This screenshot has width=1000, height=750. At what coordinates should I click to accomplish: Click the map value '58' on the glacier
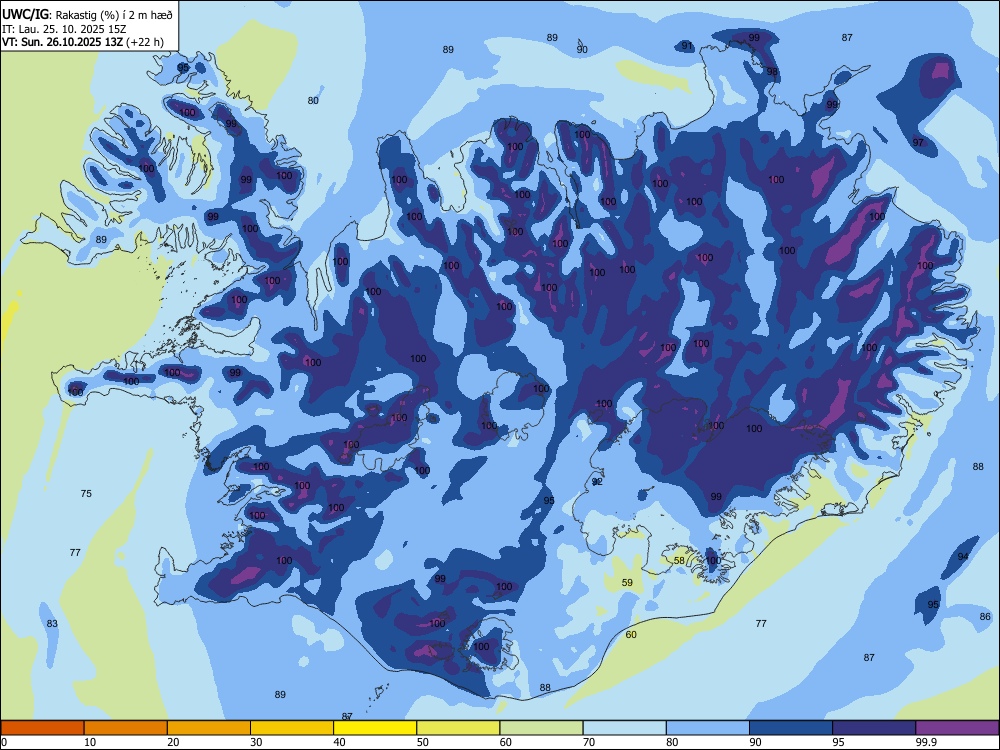(x=679, y=561)
